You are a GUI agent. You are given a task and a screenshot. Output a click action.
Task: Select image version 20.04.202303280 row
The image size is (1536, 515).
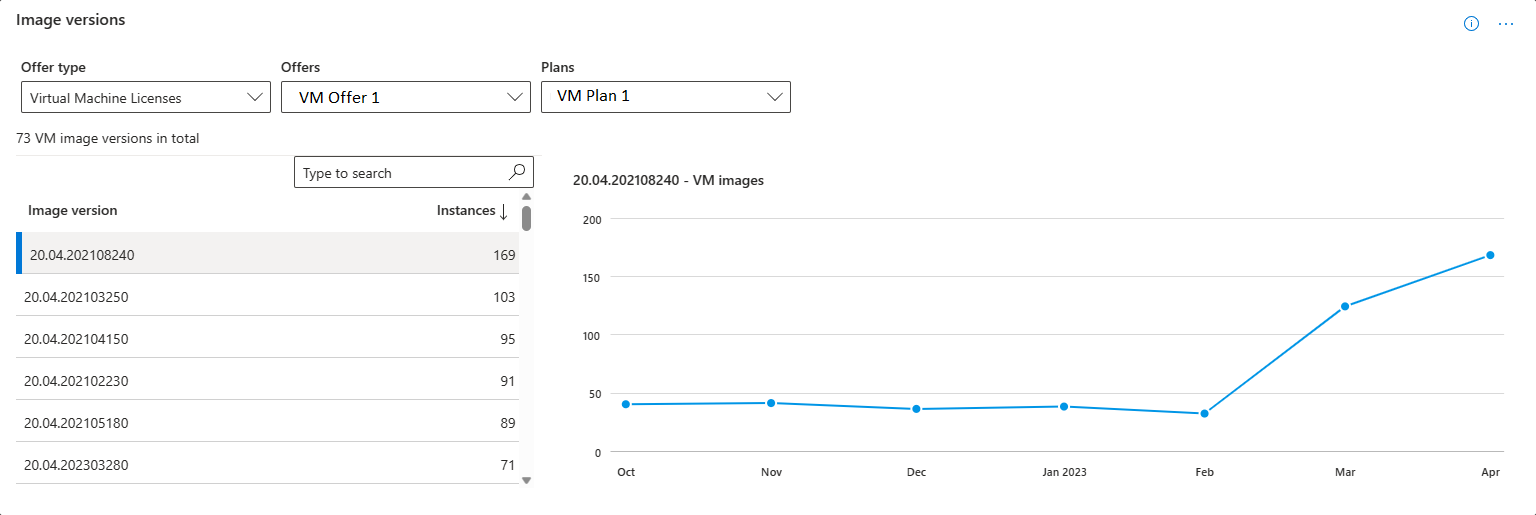[270, 465]
